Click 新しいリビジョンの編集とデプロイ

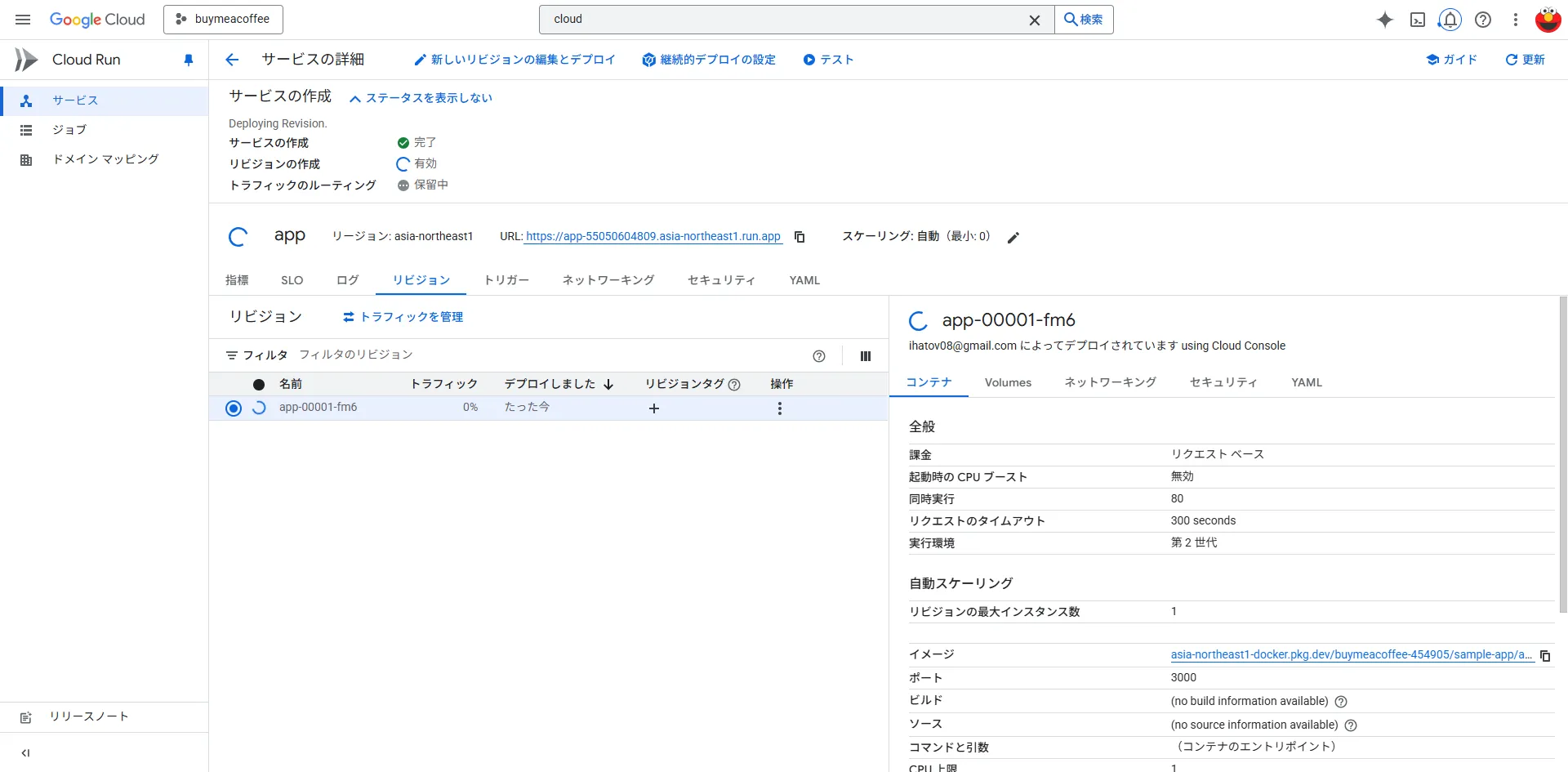tap(514, 59)
